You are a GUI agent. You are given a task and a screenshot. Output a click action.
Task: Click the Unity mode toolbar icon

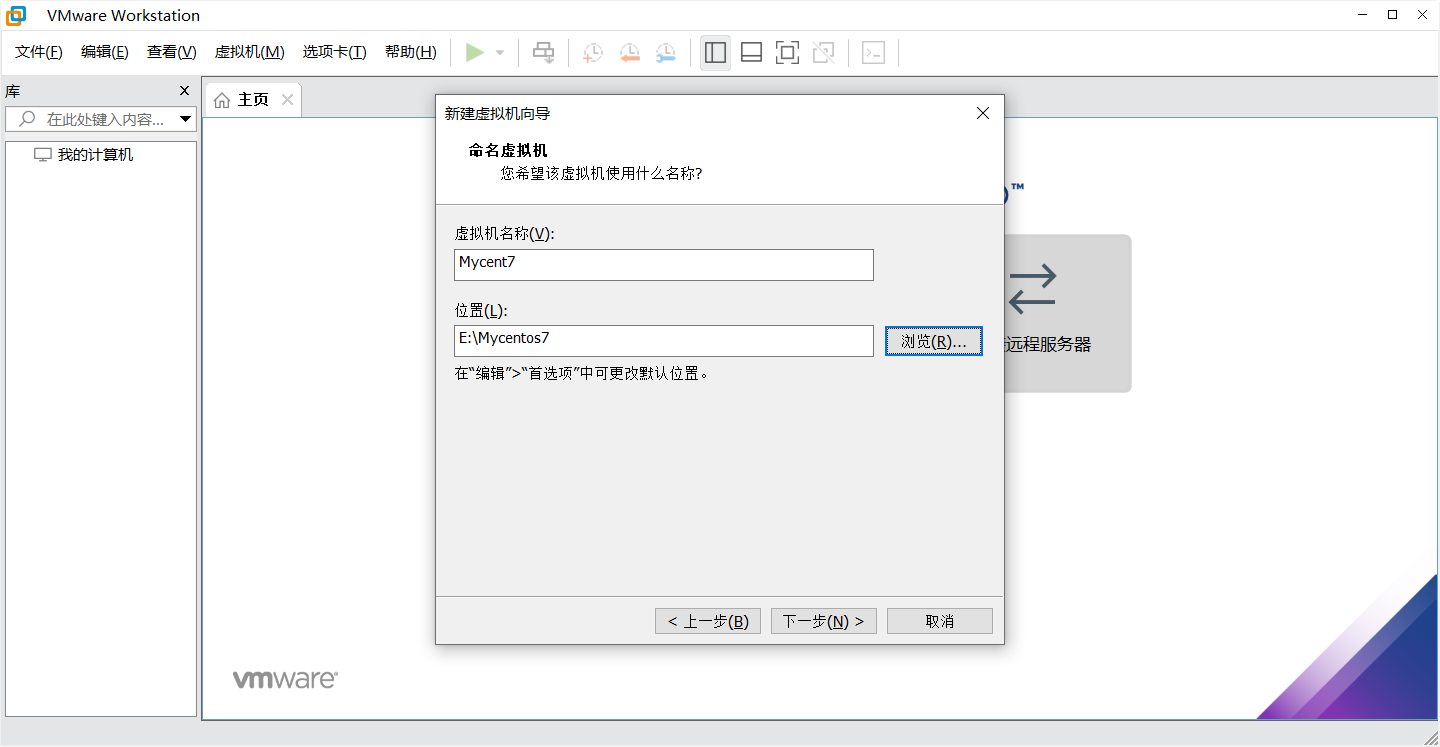click(823, 52)
